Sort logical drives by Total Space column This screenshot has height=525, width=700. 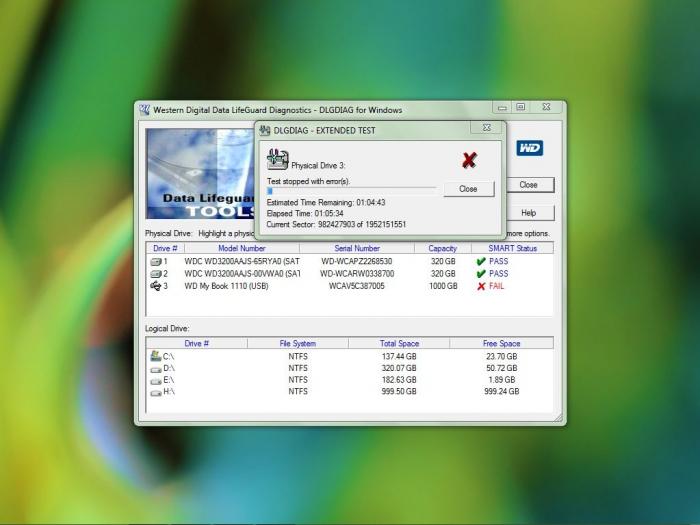coord(399,343)
